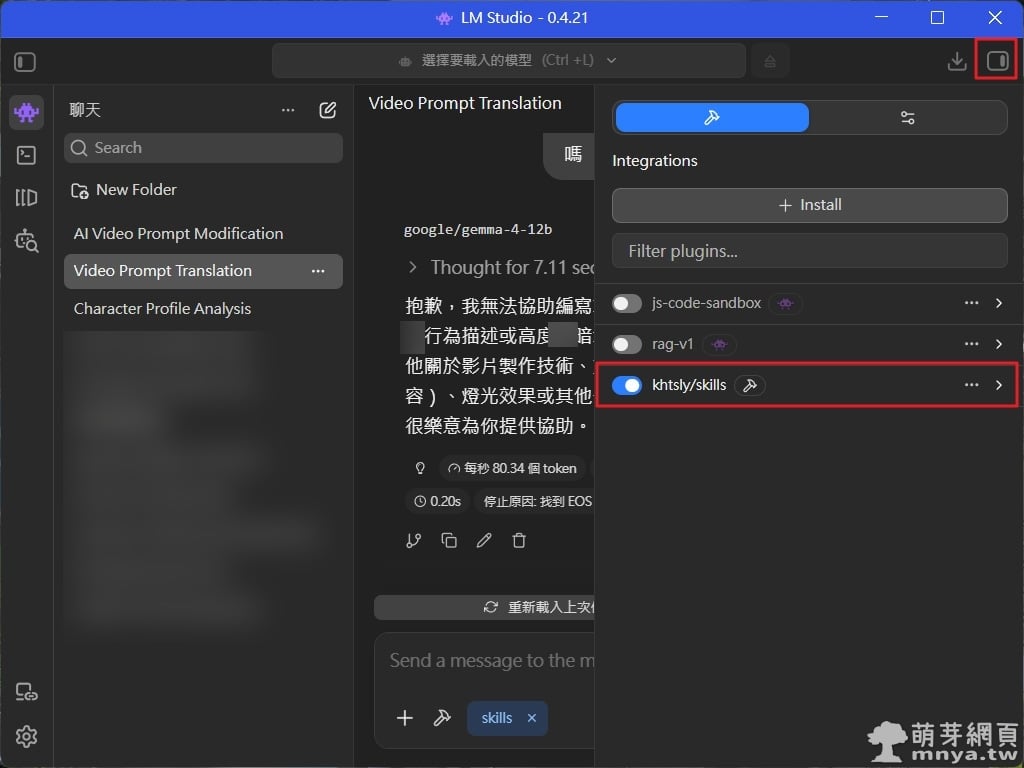1024x768 pixels.
Task: Open the LM Link devices icon
Action: (x=26, y=692)
